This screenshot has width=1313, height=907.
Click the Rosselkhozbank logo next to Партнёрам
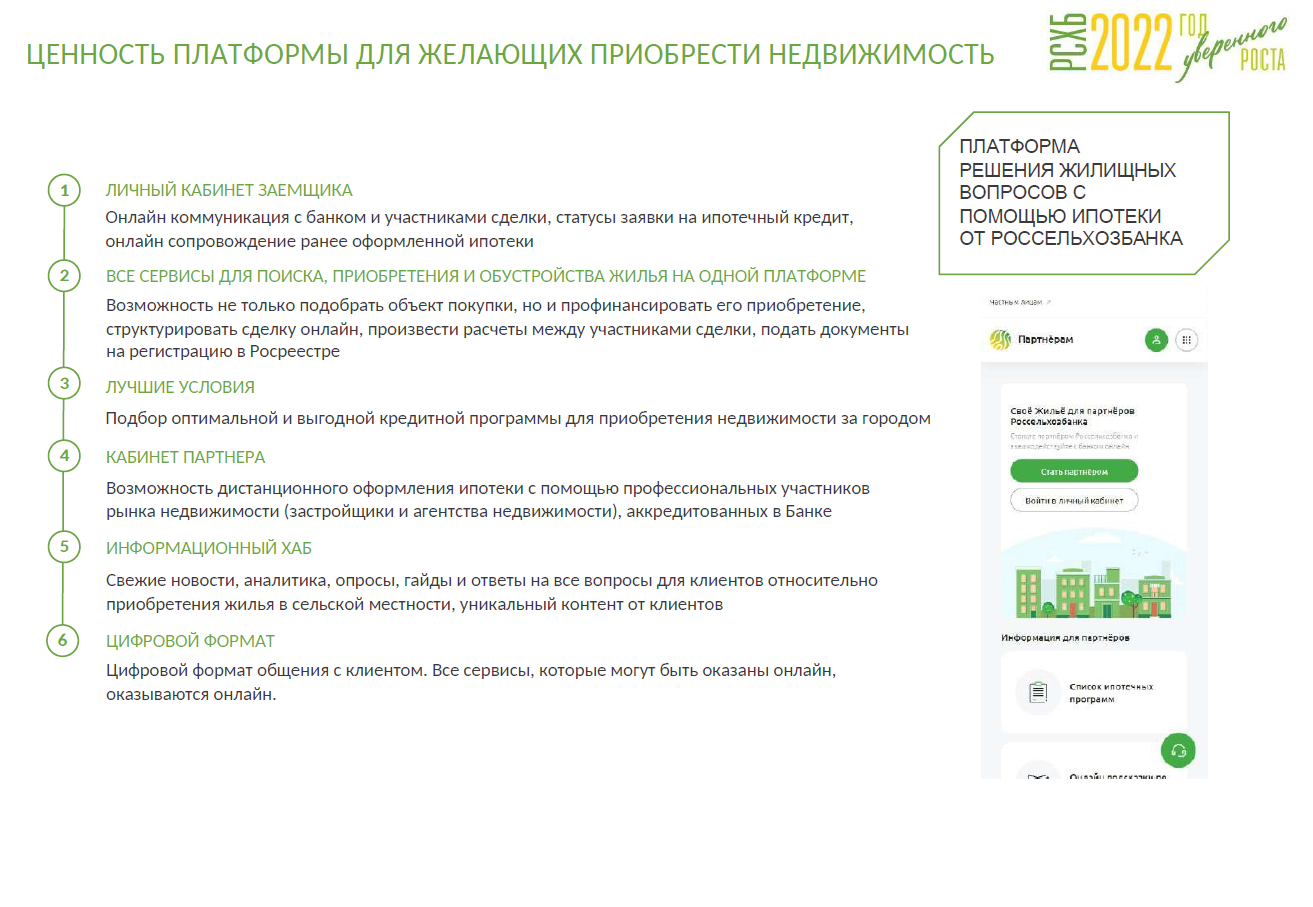tap(999, 340)
